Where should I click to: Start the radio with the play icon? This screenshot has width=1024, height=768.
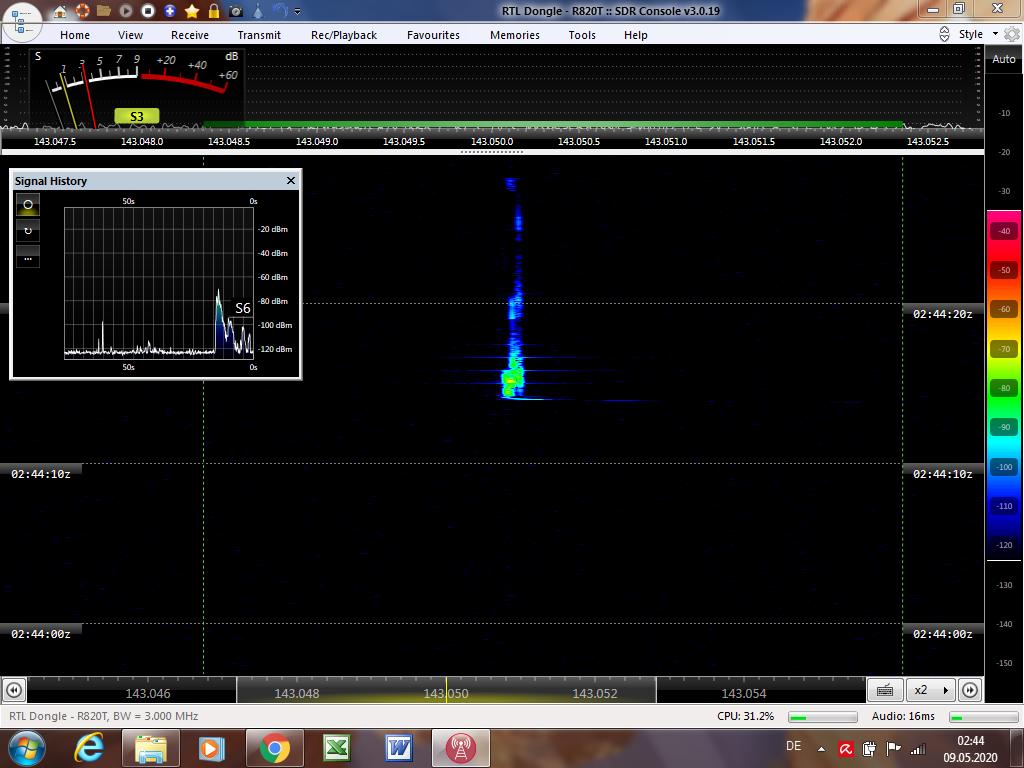click(125, 11)
